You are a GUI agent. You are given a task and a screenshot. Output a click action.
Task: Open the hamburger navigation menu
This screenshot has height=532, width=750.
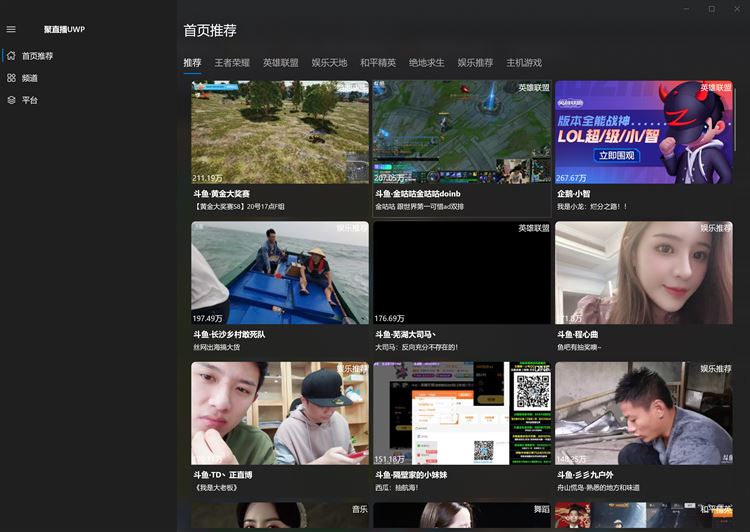point(11,29)
